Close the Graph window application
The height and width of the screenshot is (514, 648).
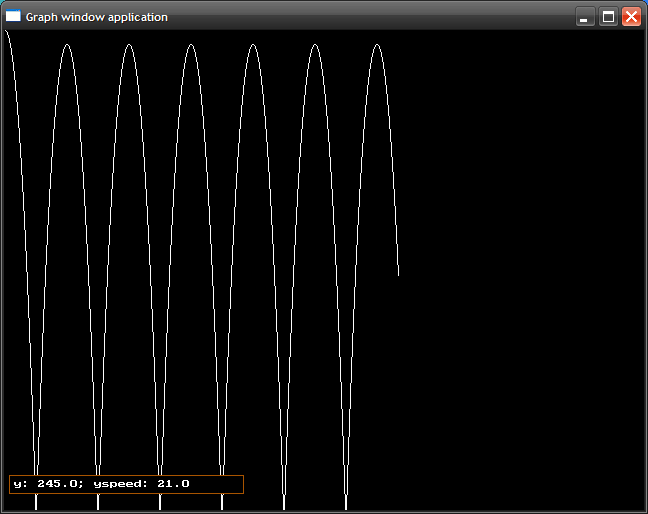631,17
